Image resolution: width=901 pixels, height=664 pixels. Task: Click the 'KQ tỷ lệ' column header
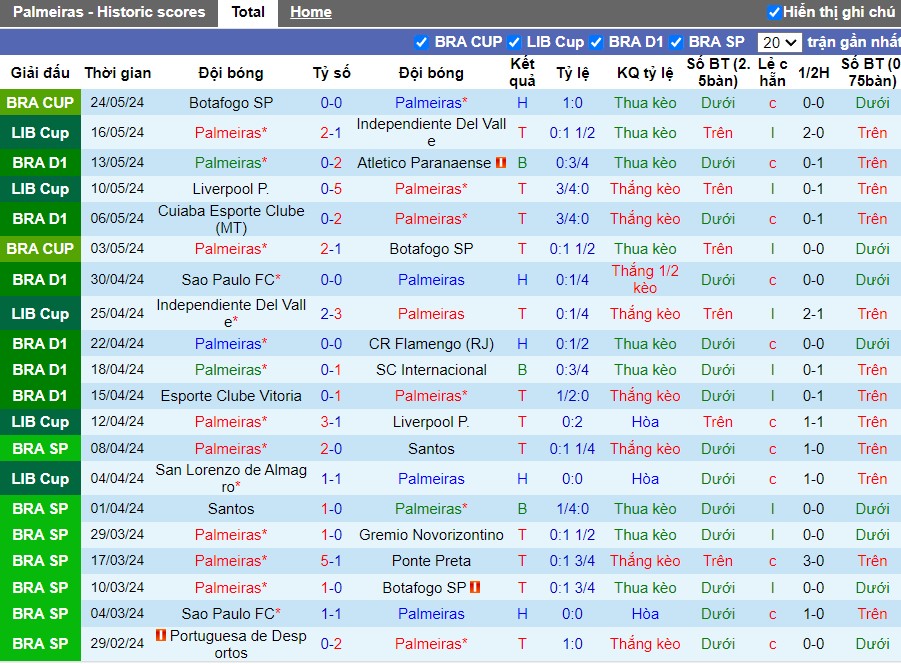[645, 73]
